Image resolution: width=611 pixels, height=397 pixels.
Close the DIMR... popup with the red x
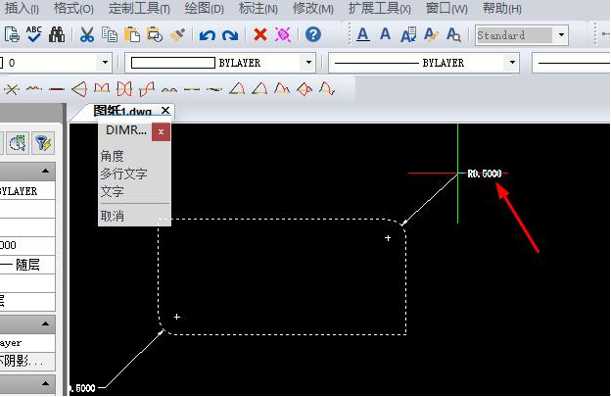161,132
